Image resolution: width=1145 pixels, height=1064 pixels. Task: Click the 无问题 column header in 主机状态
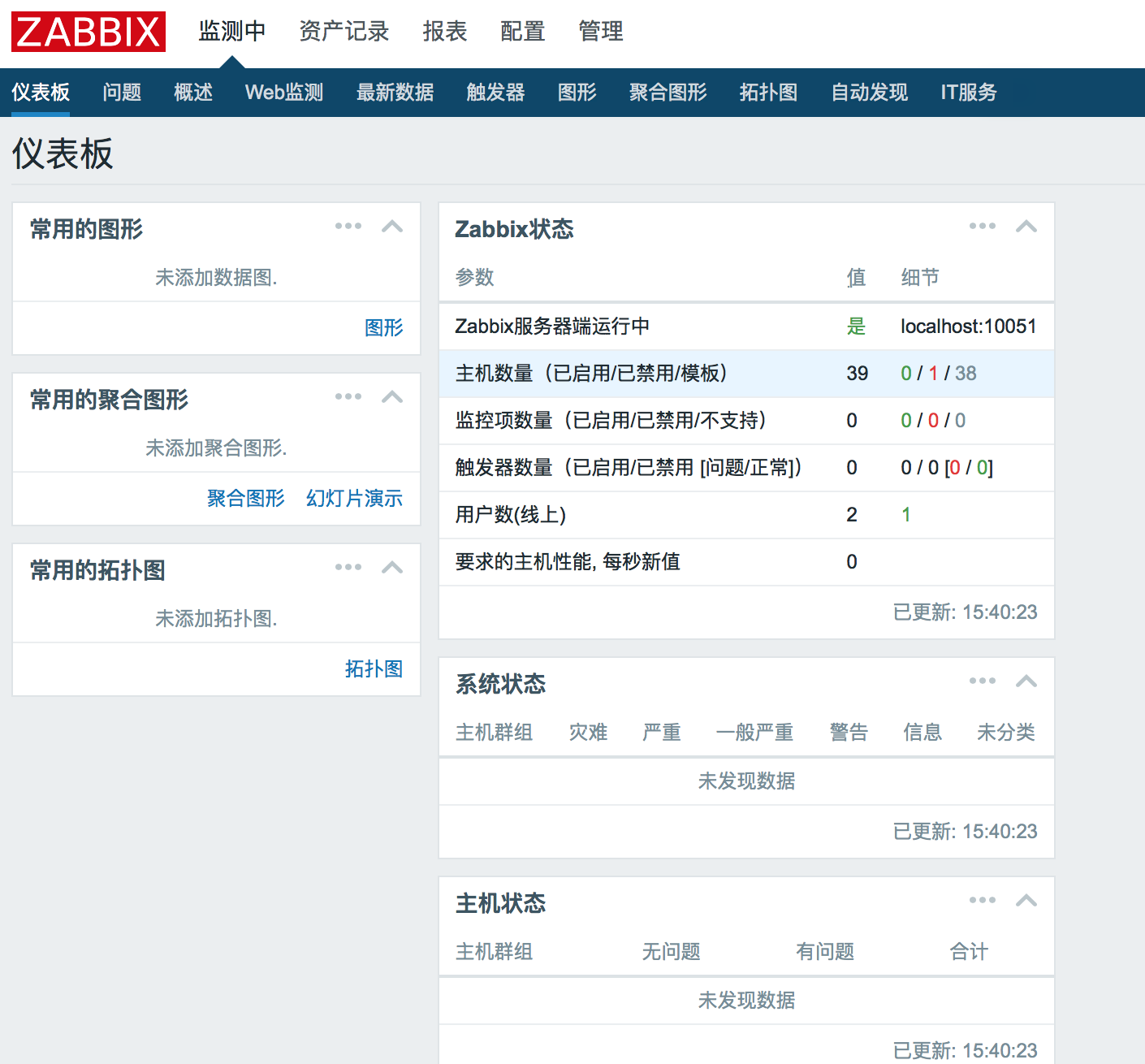(672, 952)
